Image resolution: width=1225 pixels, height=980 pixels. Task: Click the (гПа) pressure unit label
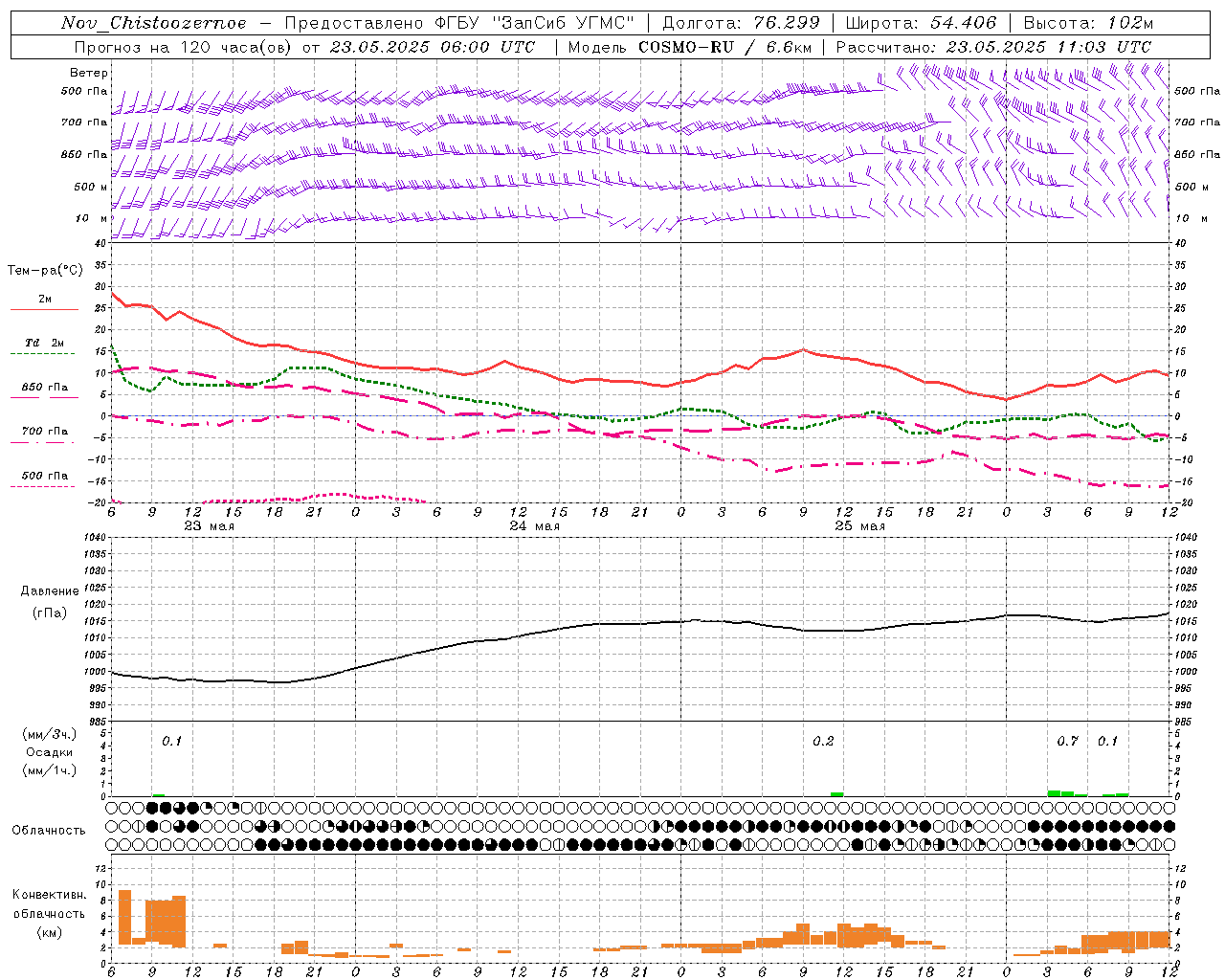pos(50,613)
